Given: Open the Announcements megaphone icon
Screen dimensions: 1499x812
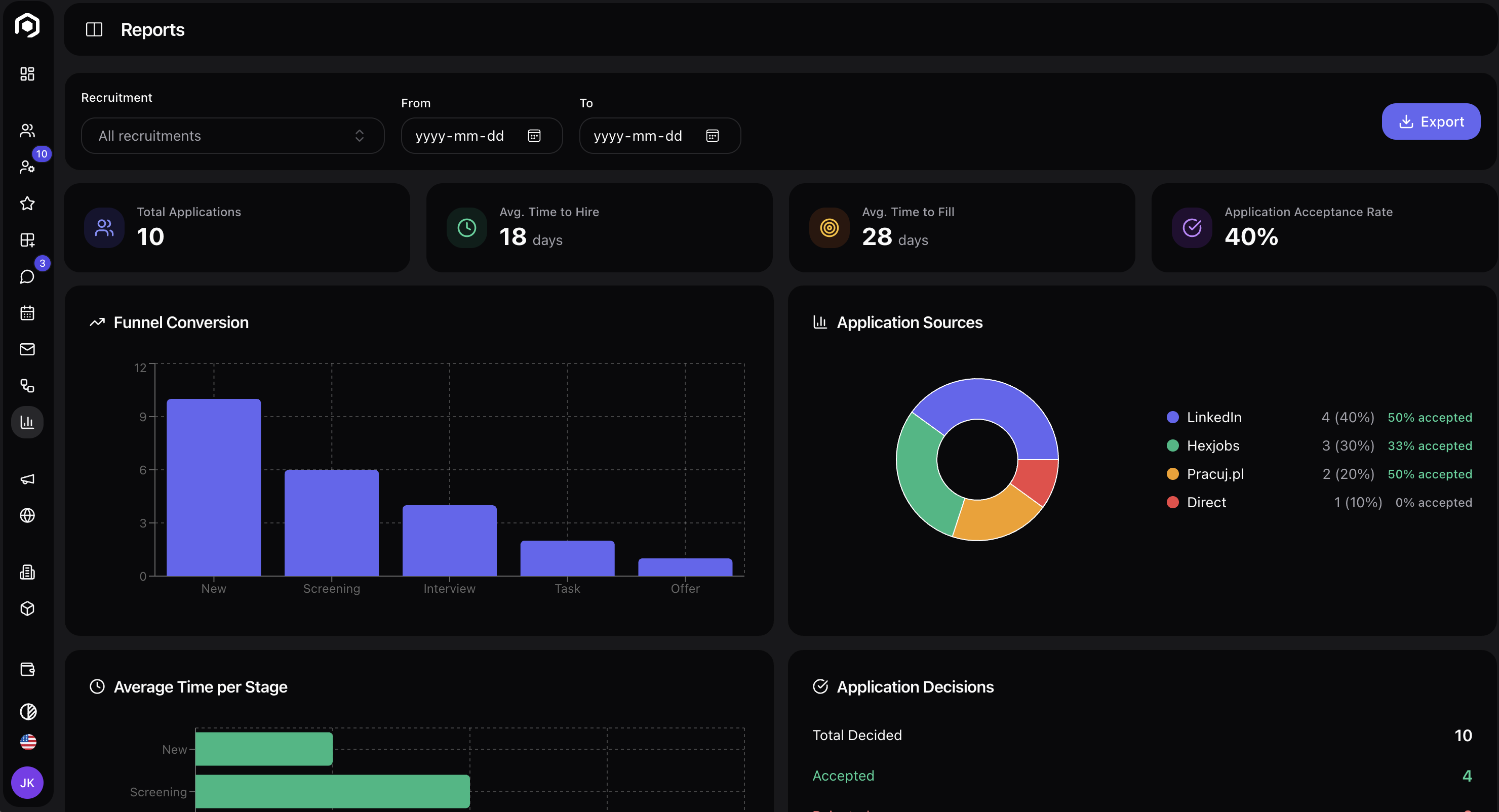Looking at the screenshot, I should tap(27, 479).
